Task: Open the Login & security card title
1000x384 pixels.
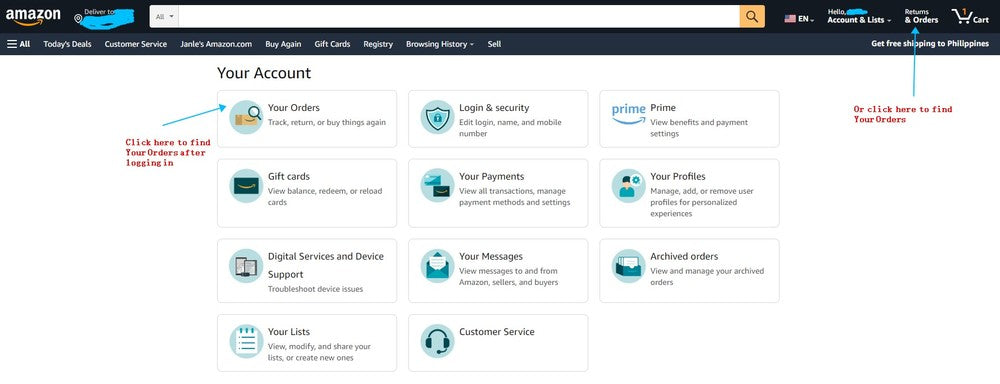Action: coord(494,108)
